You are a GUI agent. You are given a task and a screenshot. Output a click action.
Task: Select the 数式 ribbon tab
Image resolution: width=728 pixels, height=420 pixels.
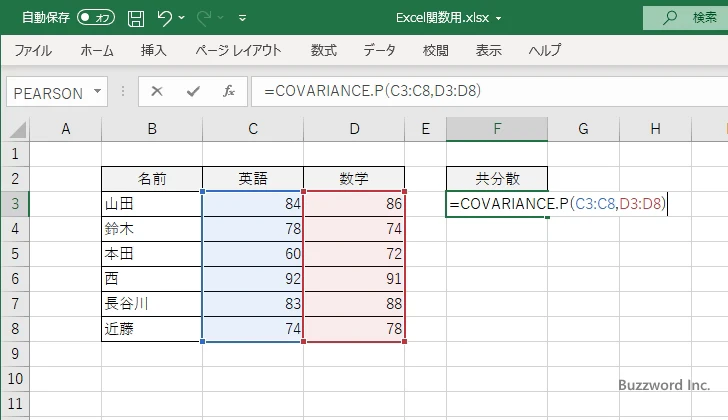point(324,50)
